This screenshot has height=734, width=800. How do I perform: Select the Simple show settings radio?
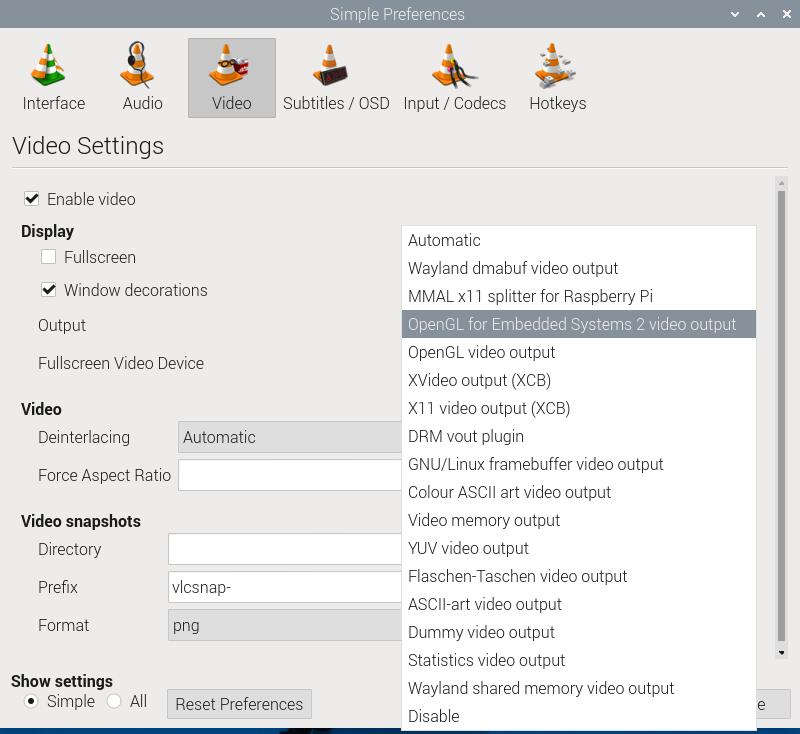pyautogui.click(x=31, y=701)
